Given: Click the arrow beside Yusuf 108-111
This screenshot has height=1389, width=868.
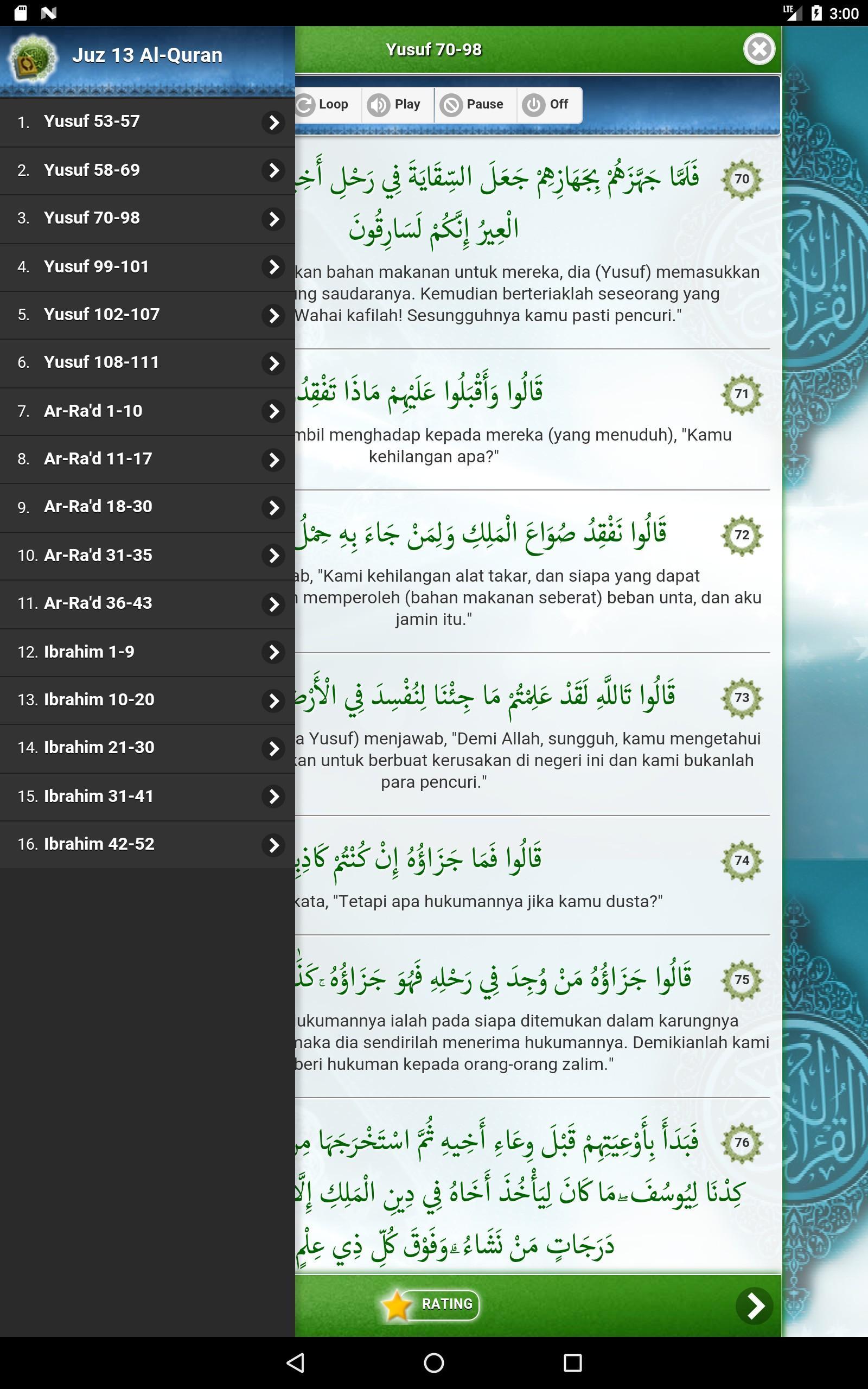Looking at the screenshot, I should click(x=274, y=364).
